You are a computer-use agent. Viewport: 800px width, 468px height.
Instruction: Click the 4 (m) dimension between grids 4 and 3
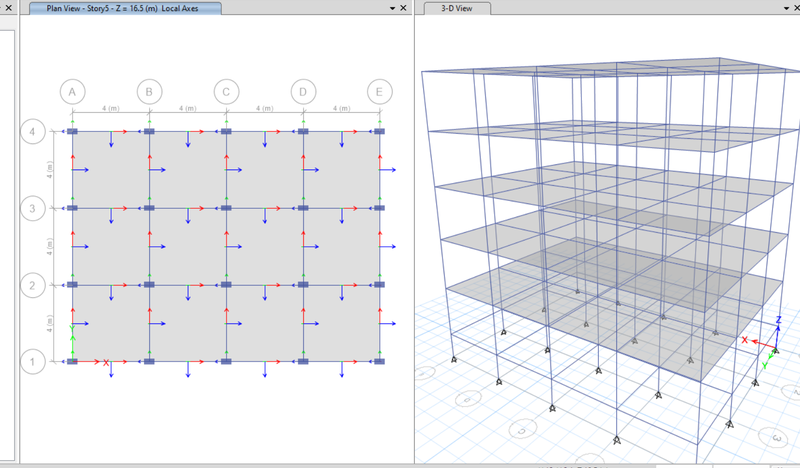pos(49,170)
